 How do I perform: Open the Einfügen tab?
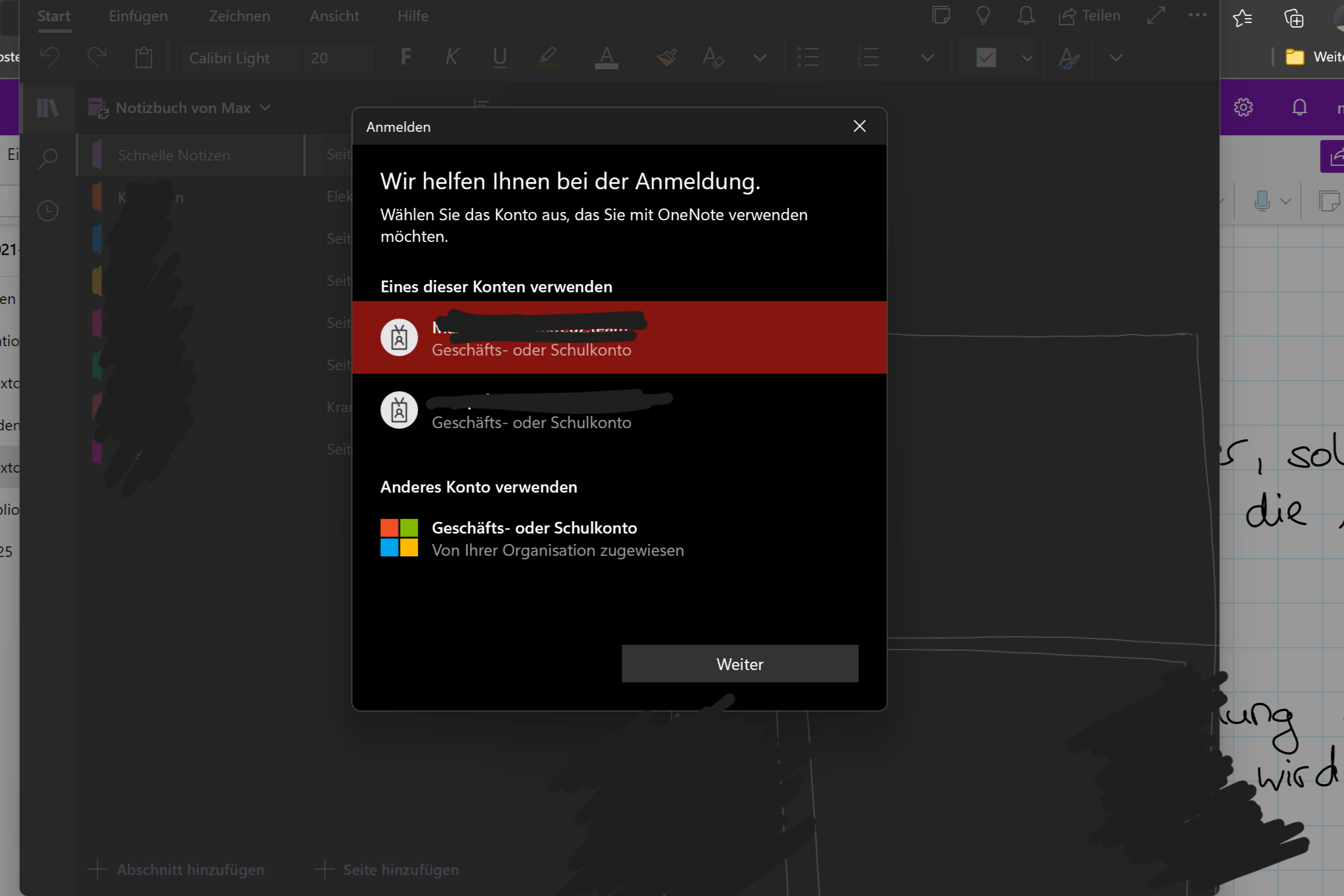pos(138,16)
